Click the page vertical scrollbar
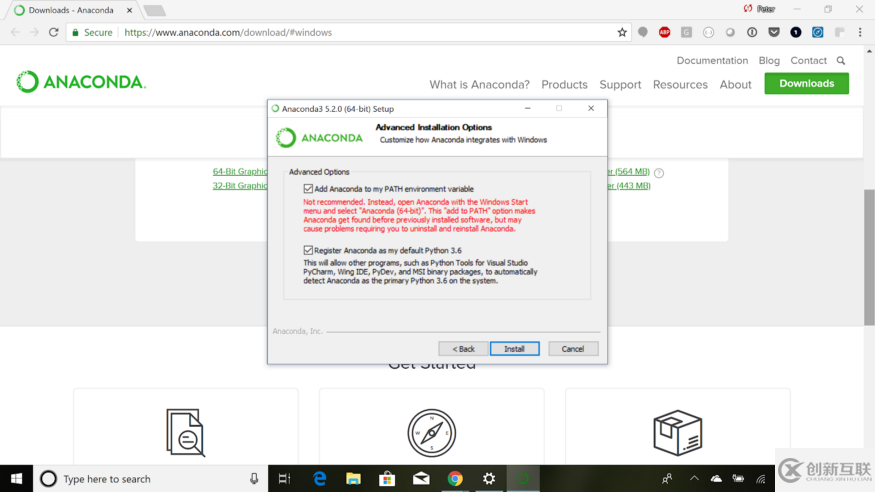 point(869,257)
